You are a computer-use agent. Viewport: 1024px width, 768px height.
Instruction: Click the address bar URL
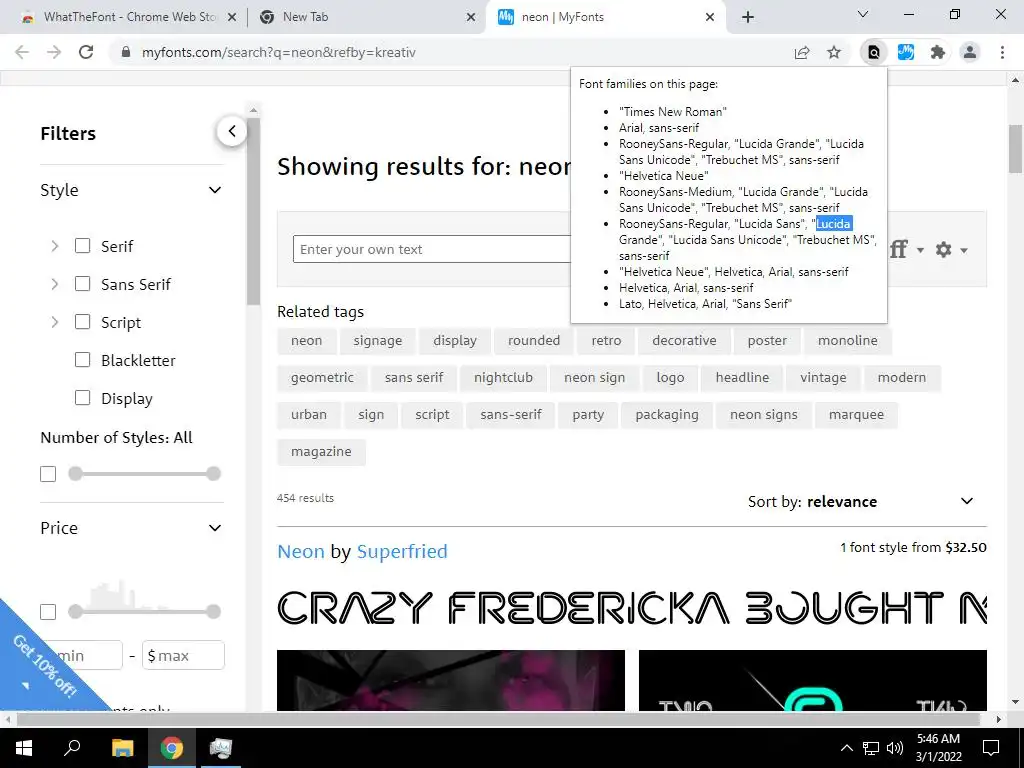(278, 52)
